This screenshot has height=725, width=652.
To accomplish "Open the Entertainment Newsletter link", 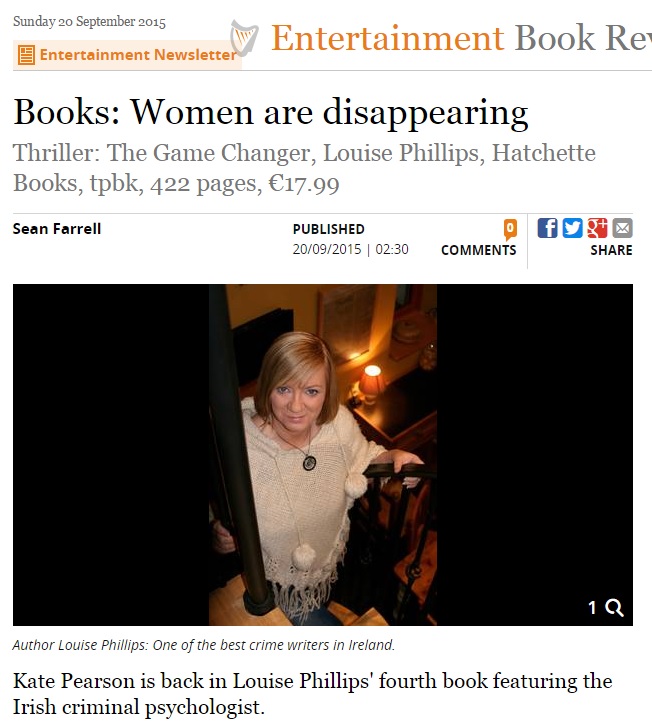I will [x=138, y=55].
